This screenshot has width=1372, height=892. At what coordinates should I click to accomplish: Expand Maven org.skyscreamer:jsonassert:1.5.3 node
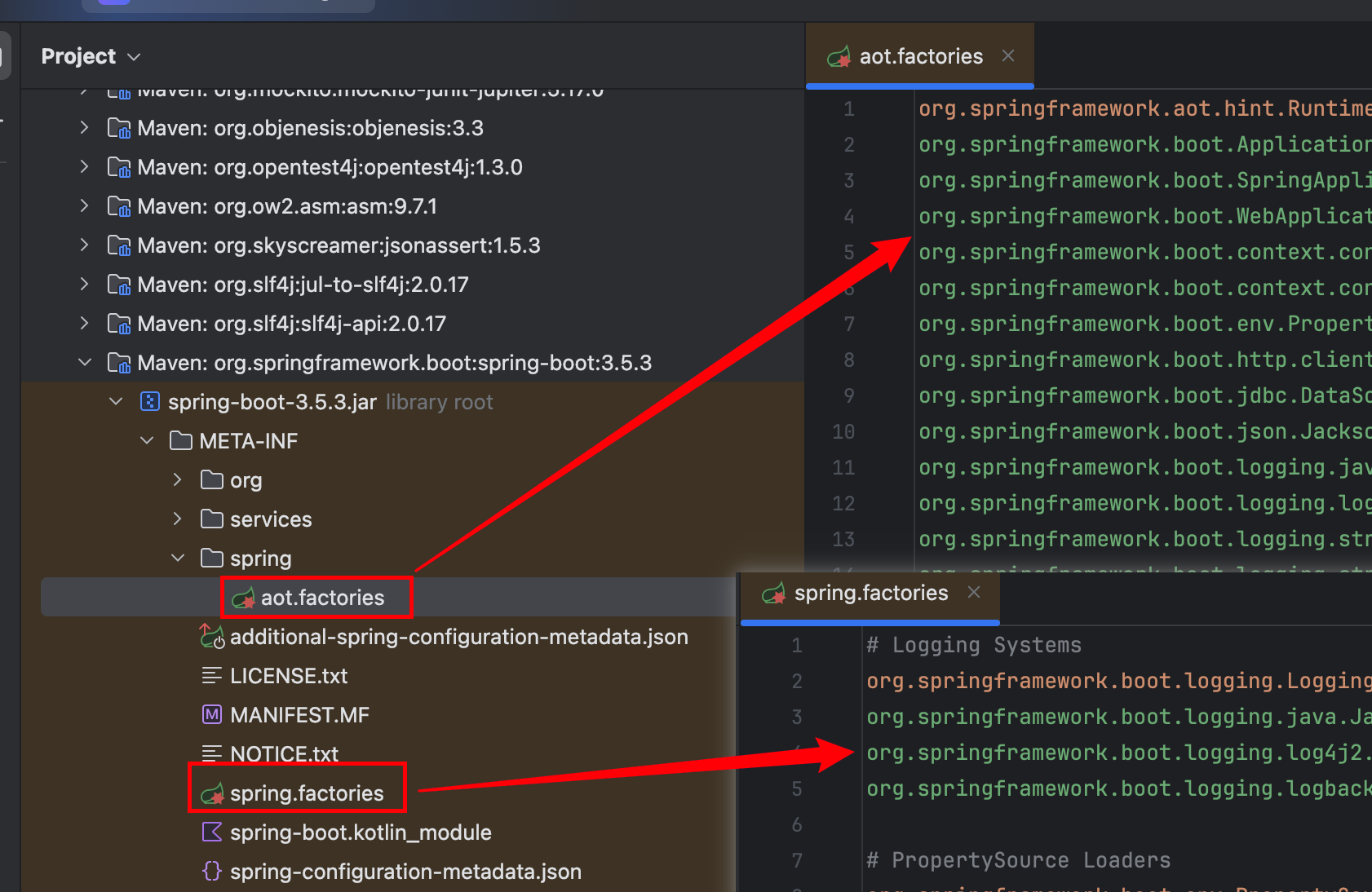[84, 245]
